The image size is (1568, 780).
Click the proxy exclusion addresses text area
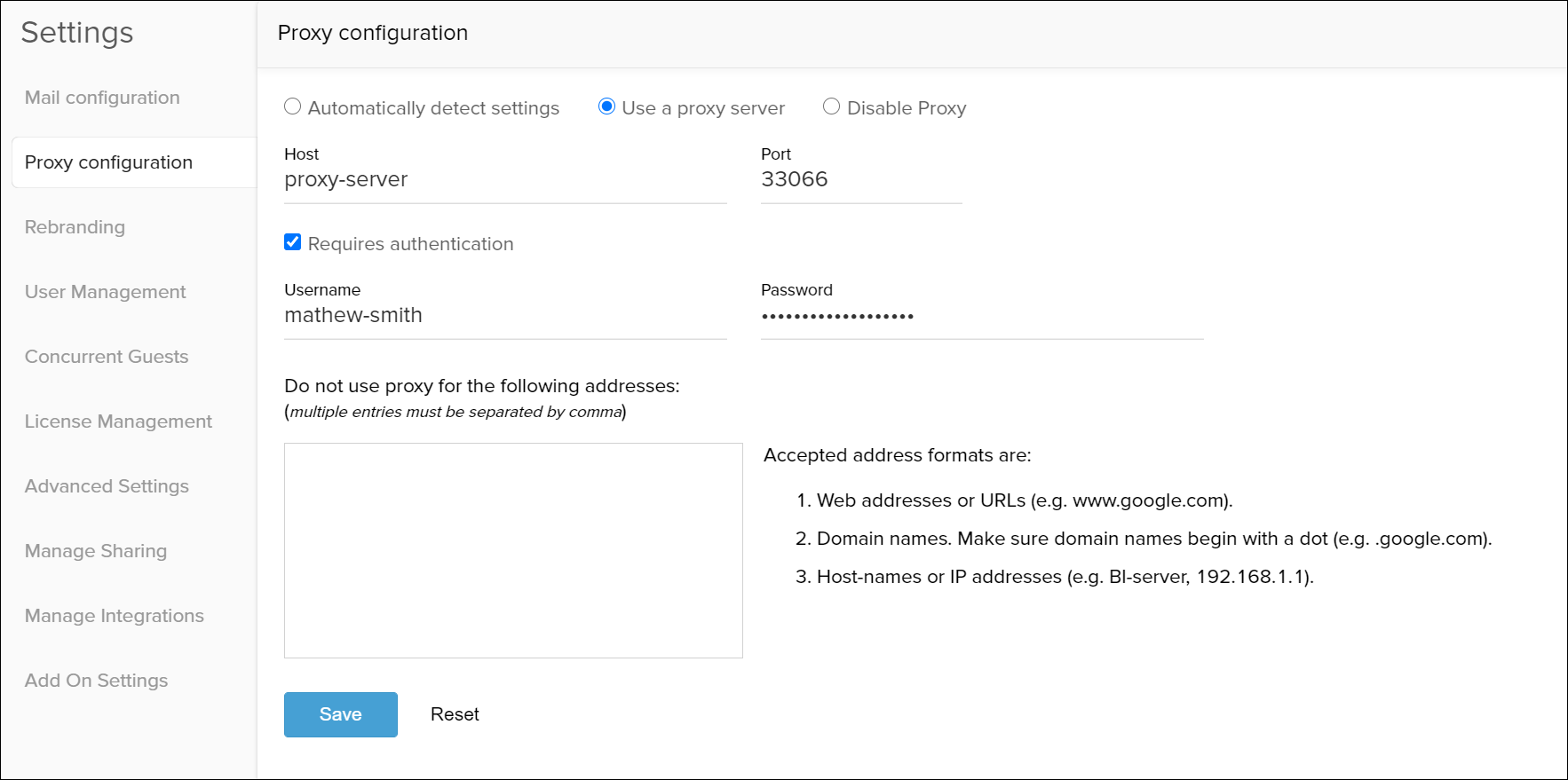pos(513,550)
